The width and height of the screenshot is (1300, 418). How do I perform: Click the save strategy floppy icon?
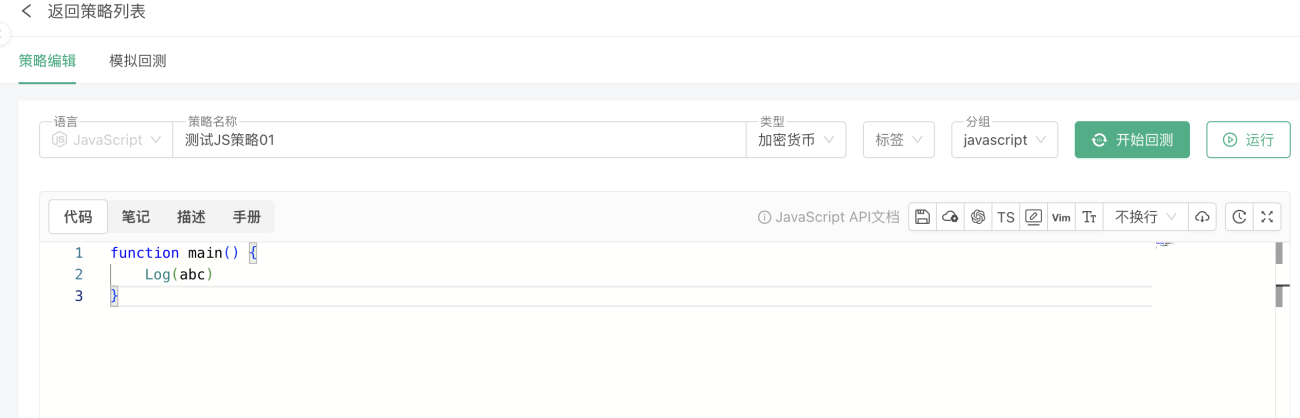[922, 217]
